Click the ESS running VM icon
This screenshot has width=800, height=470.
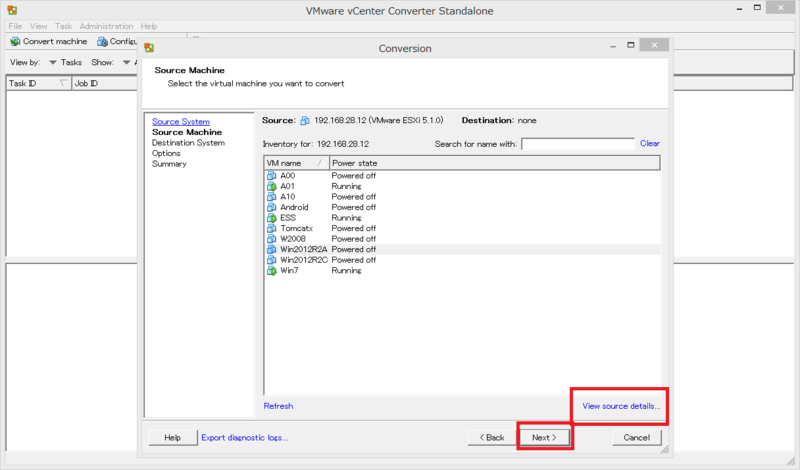(x=271, y=218)
